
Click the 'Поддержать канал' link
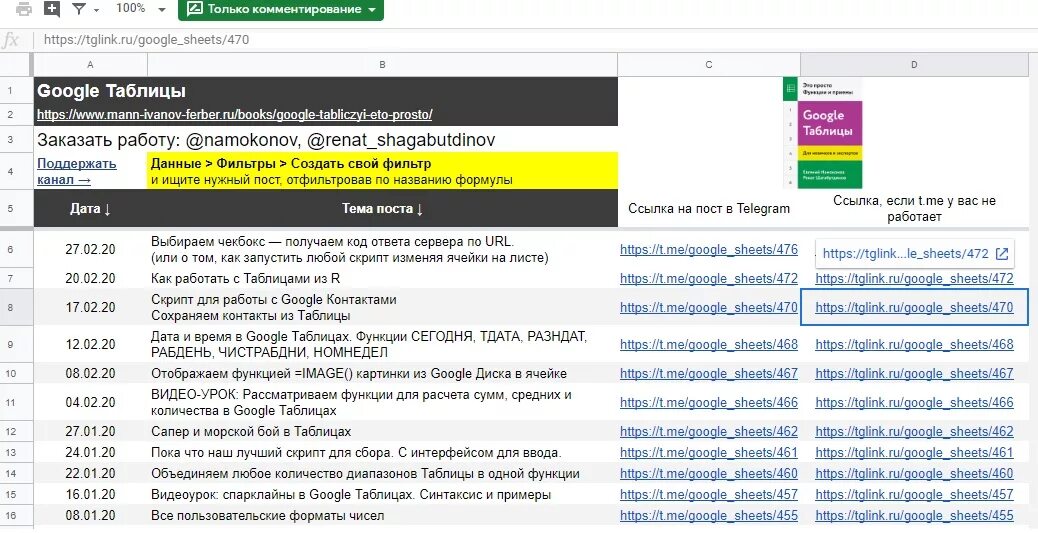[77, 171]
